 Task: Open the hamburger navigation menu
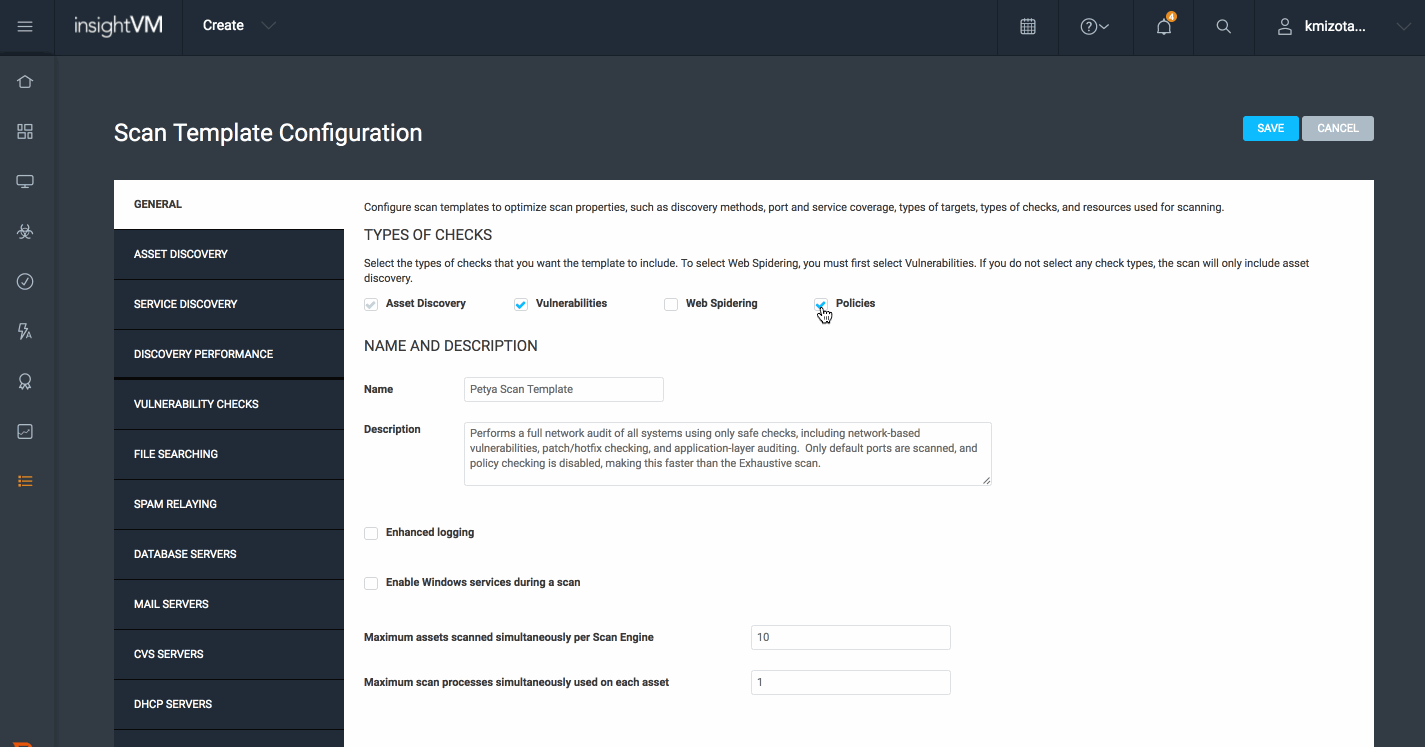(x=25, y=27)
